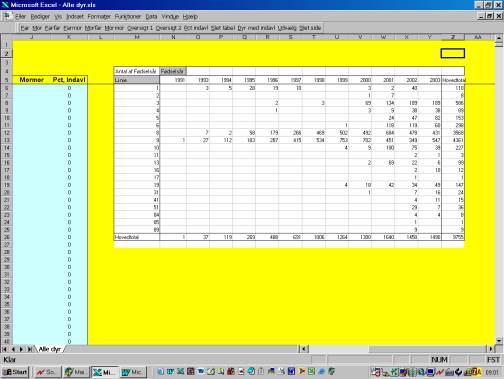Click the horizontal scrollbar track
The width and height of the screenshot is (504, 379).
click(397, 349)
